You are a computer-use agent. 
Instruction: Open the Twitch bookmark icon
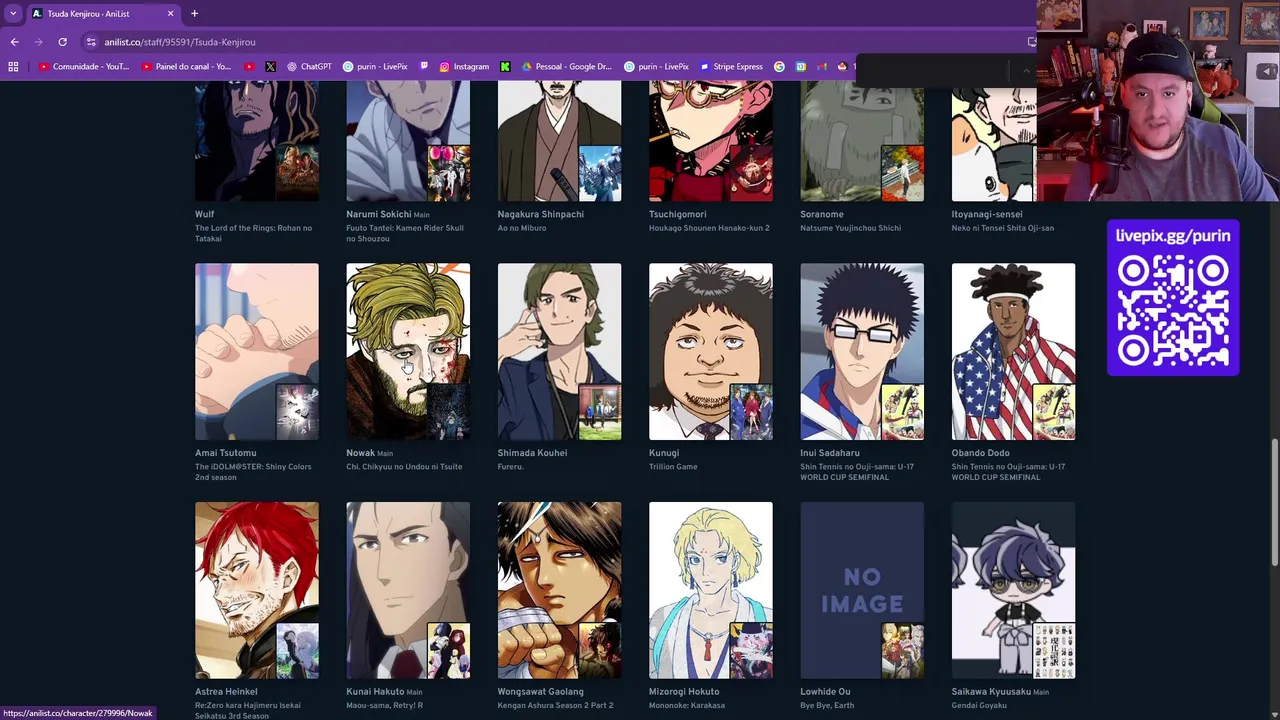(425, 67)
